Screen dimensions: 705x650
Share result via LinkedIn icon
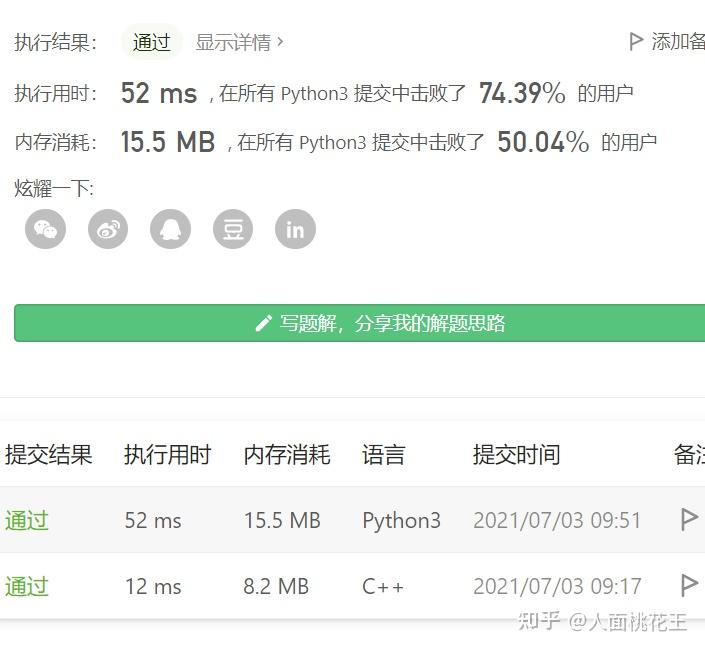click(295, 229)
